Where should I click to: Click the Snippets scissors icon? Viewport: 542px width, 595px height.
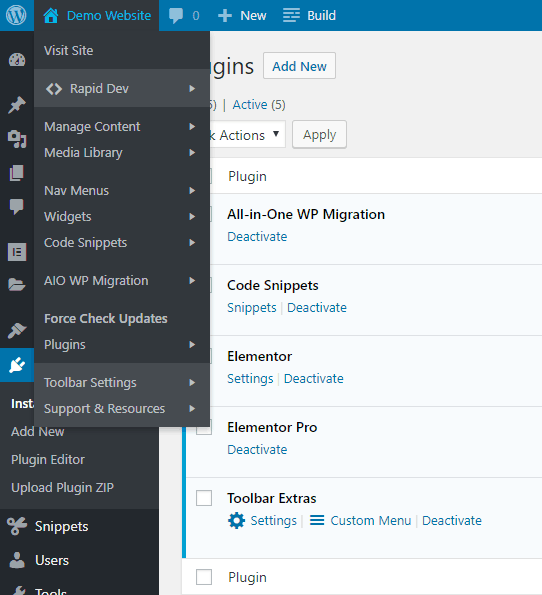click(x=17, y=526)
